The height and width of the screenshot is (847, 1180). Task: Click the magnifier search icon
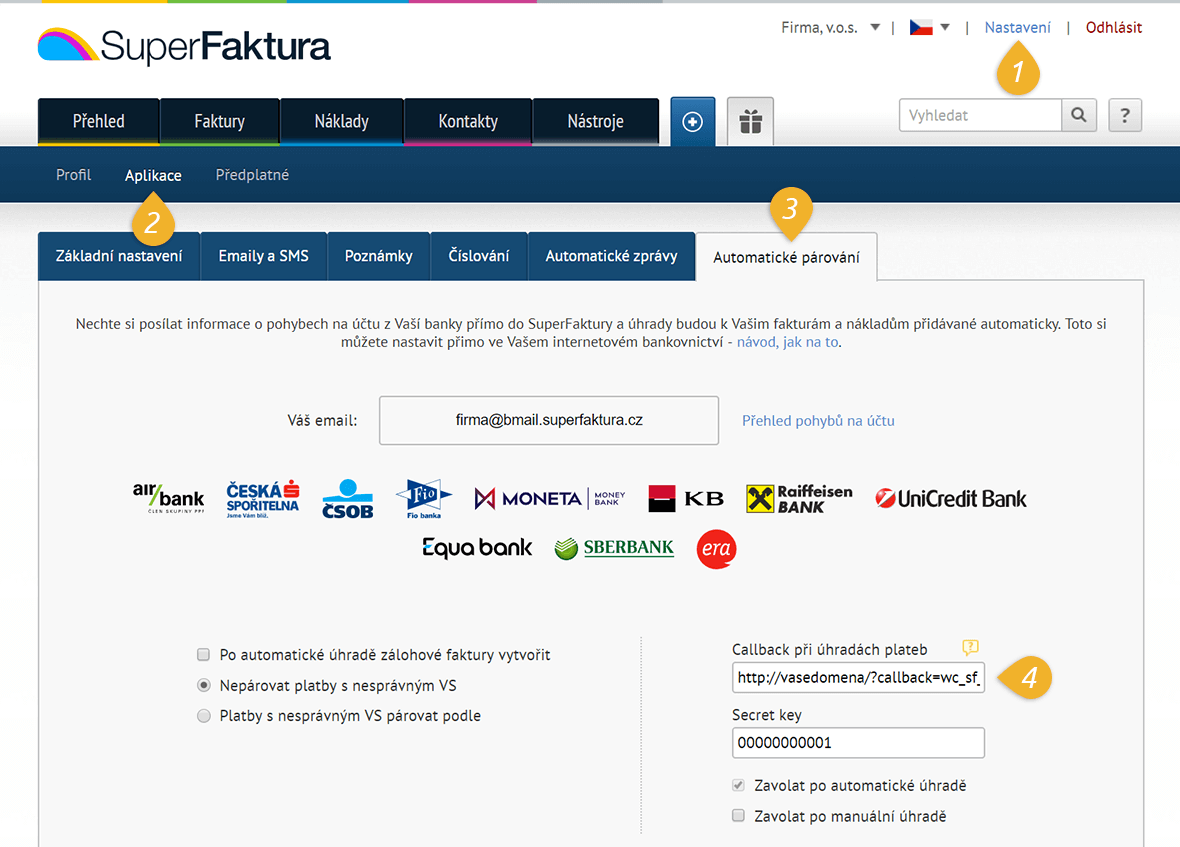click(1078, 115)
